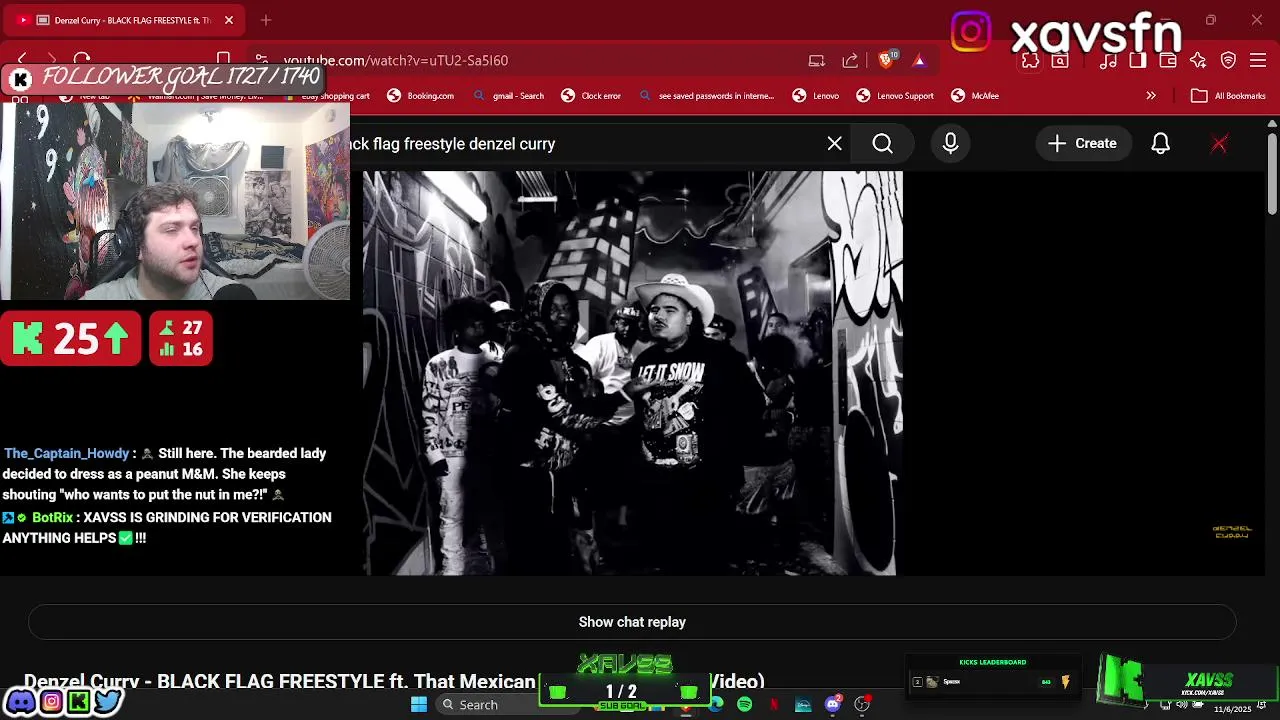Open Brave VPN shield icon
The height and width of the screenshot is (720, 1280).
coord(1228,60)
